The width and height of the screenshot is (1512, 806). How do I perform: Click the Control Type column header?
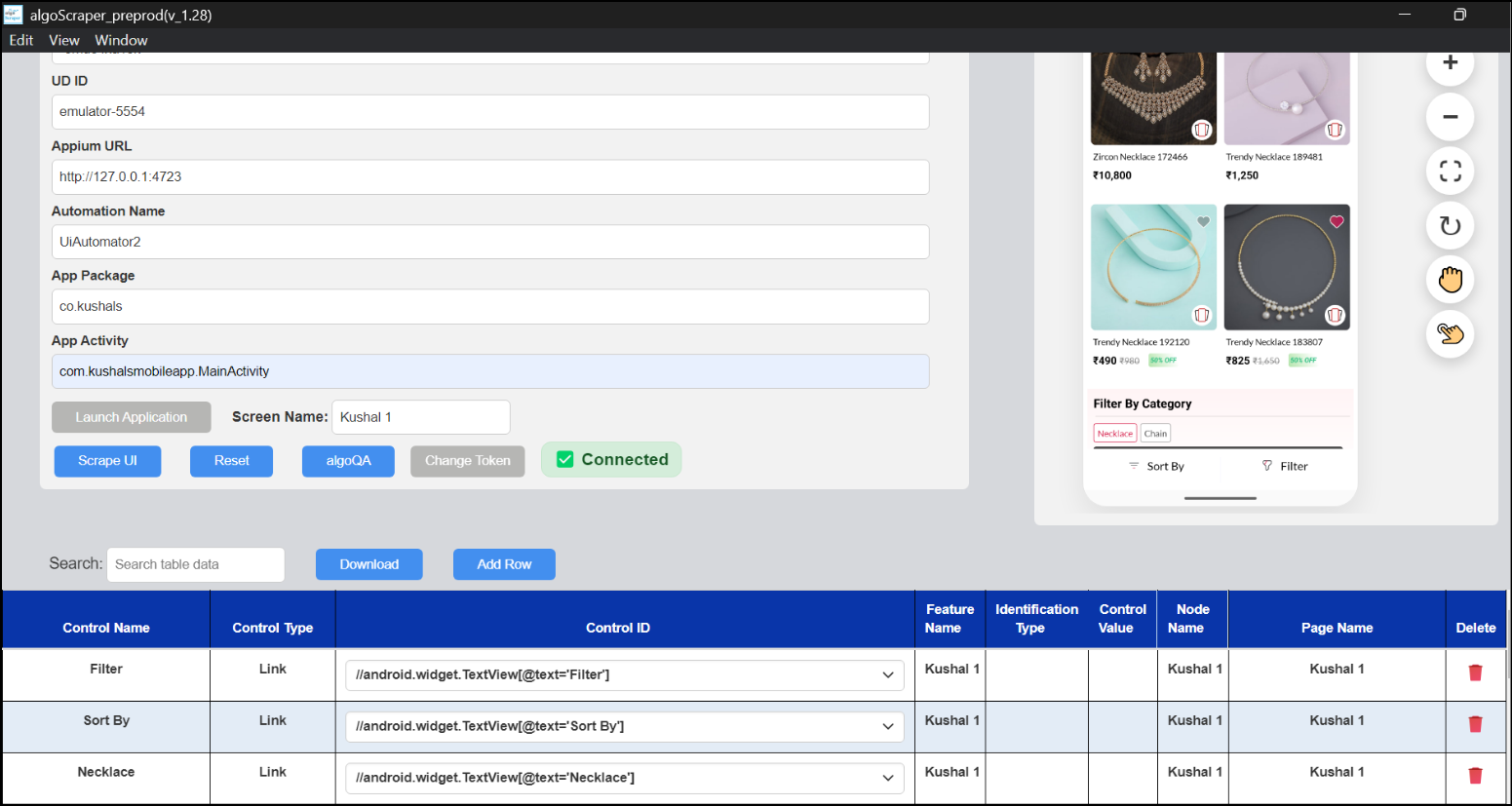[273, 628]
